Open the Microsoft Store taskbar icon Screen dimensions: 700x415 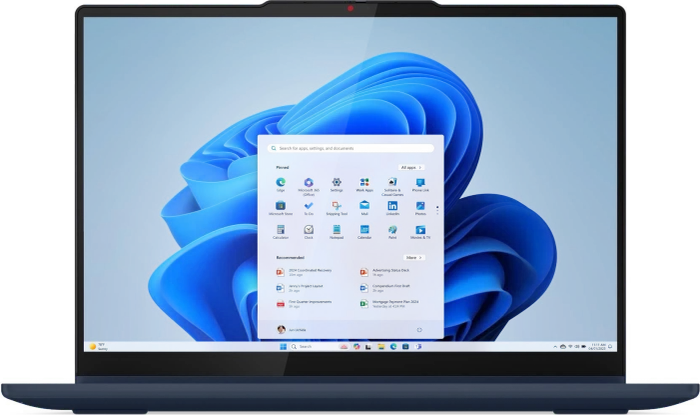click(x=405, y=346)
